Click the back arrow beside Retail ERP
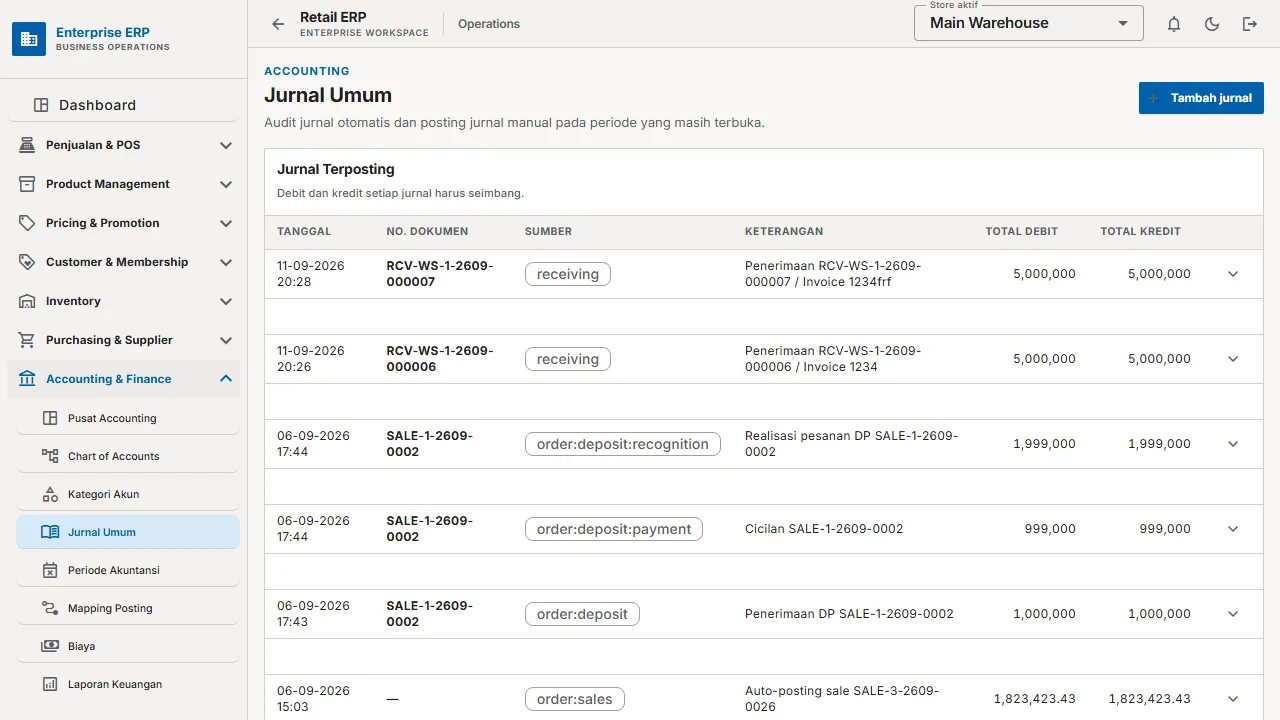Image resolution: width=1280 pixels, height=720 pixels. pos(278,24)
